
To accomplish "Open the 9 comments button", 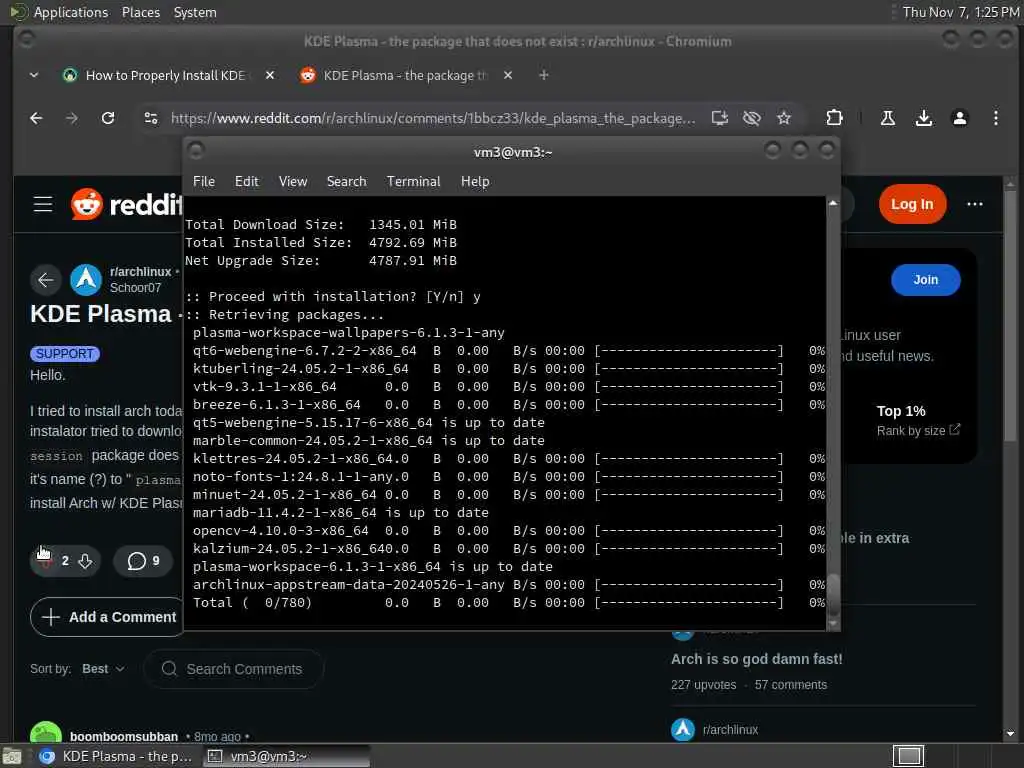I will tap(143, 561).
